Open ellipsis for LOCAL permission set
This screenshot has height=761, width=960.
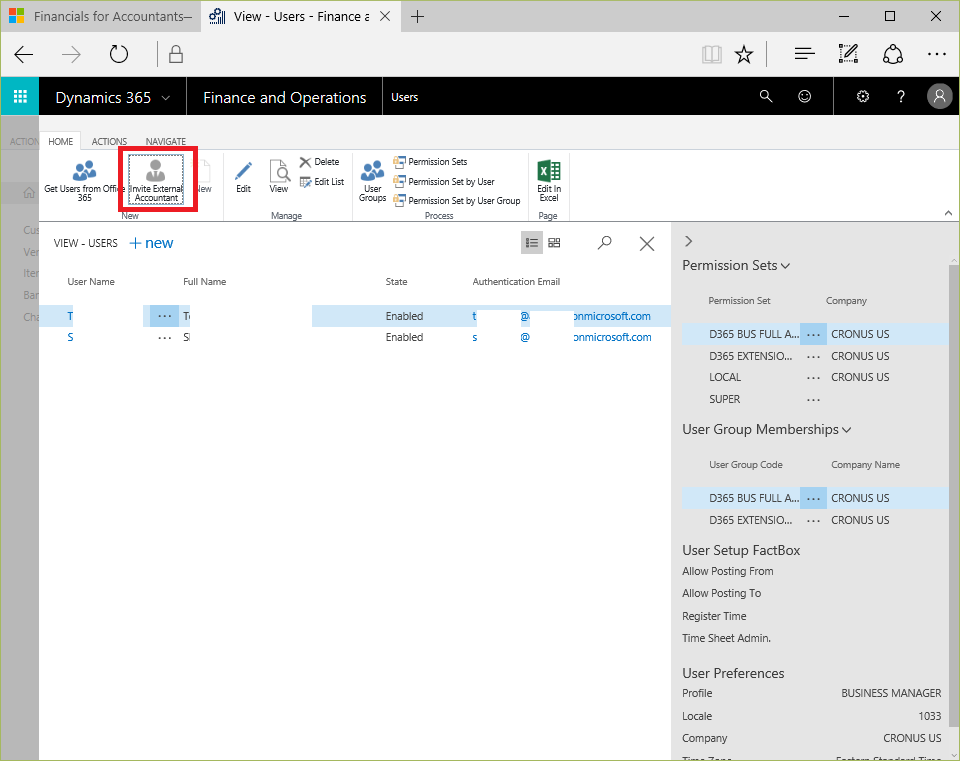813,378
